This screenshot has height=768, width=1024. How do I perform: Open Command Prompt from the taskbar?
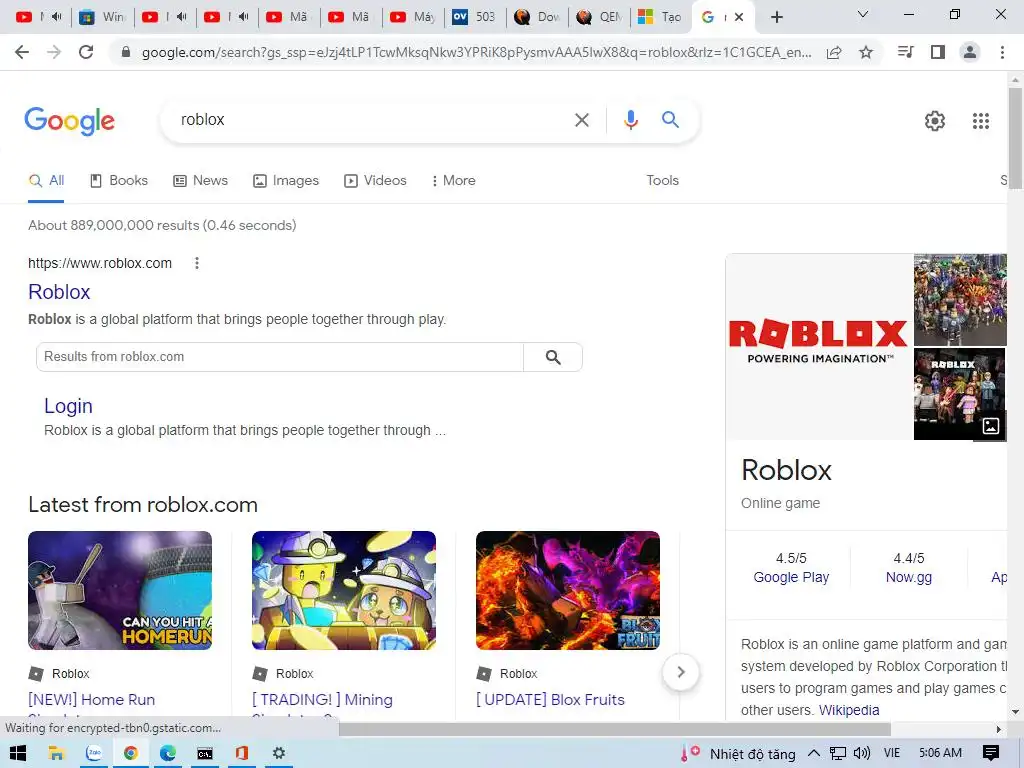point(204,753)
